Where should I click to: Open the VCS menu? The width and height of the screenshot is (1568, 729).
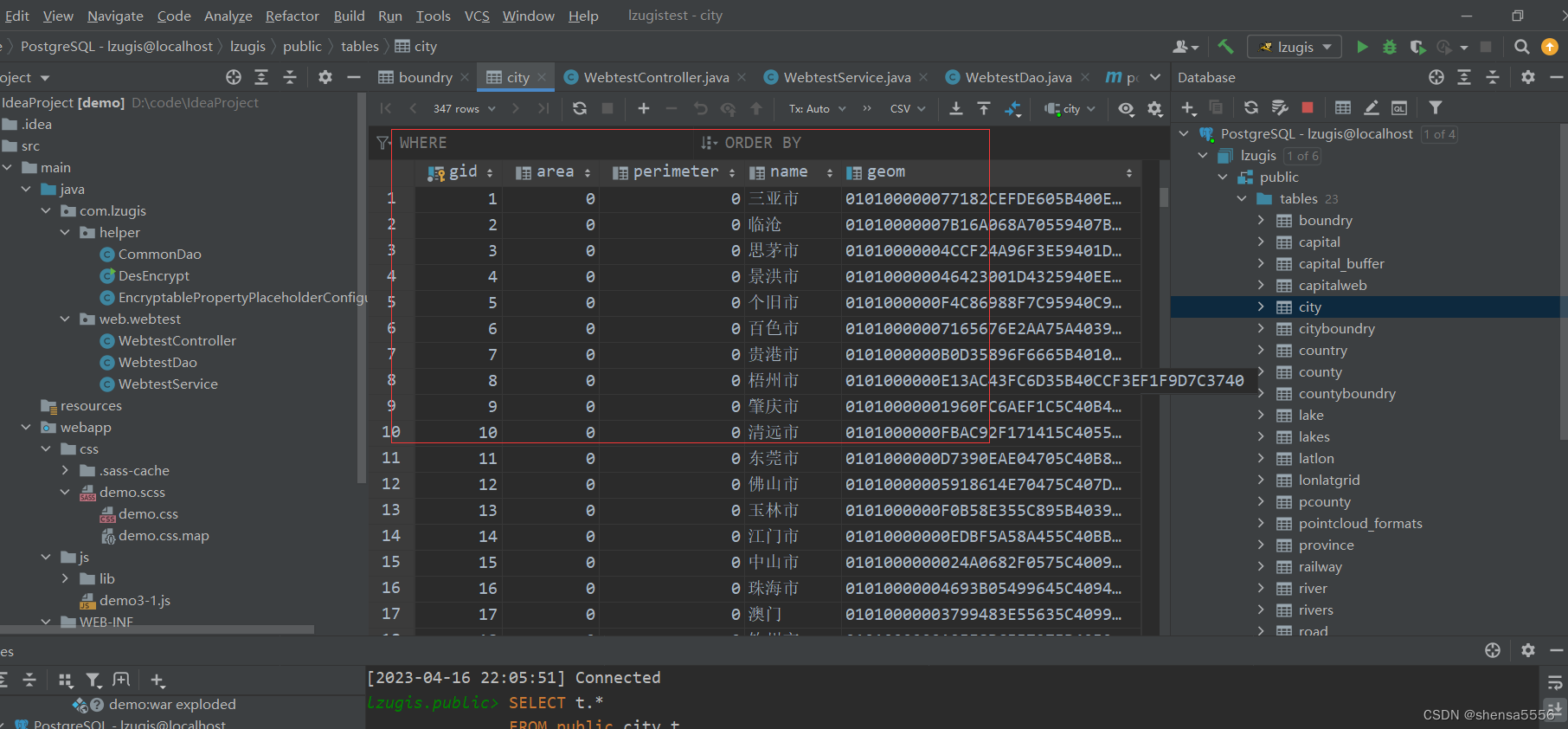(x=477, y=16)
